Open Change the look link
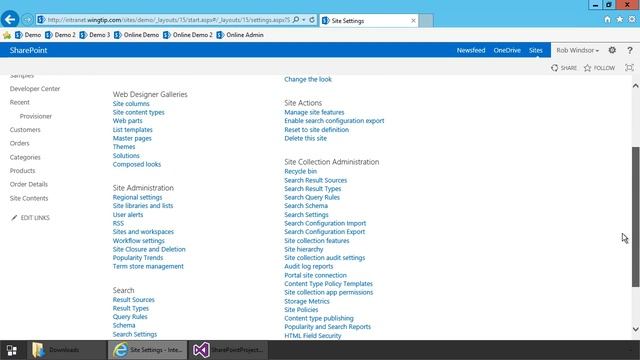 coord(308,79)
